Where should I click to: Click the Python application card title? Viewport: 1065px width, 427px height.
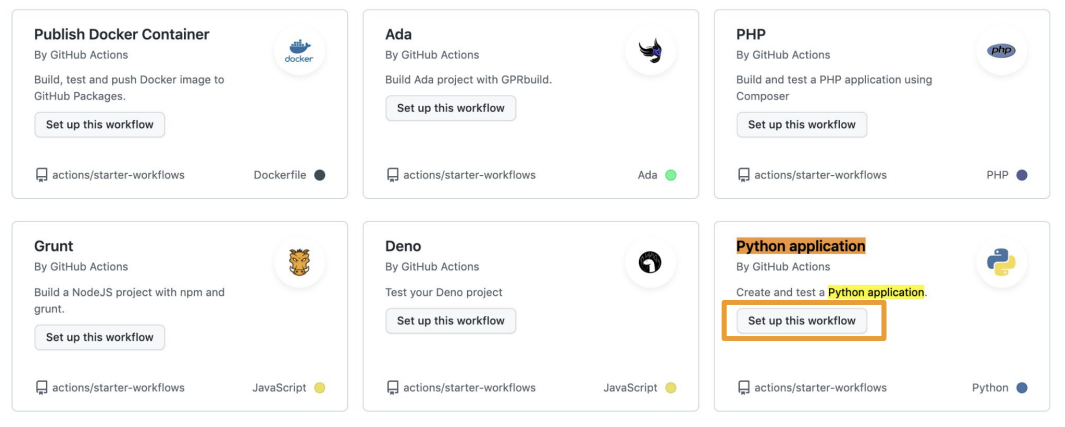coord(801,246)
